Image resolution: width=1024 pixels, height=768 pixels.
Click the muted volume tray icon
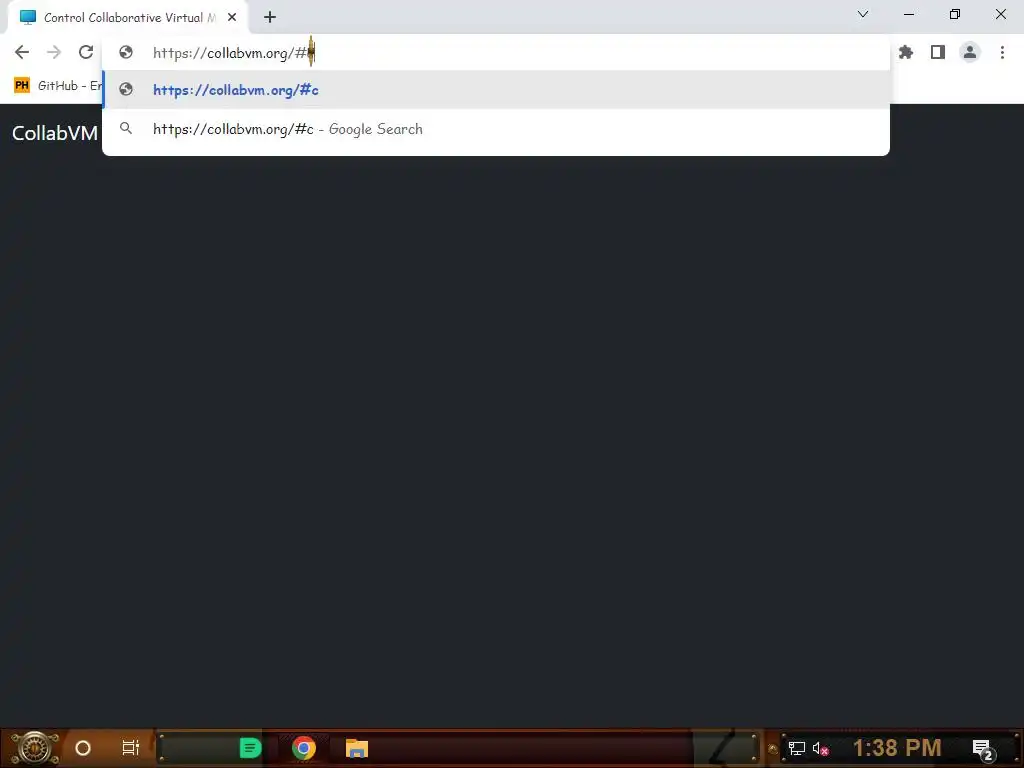point(820,748)
